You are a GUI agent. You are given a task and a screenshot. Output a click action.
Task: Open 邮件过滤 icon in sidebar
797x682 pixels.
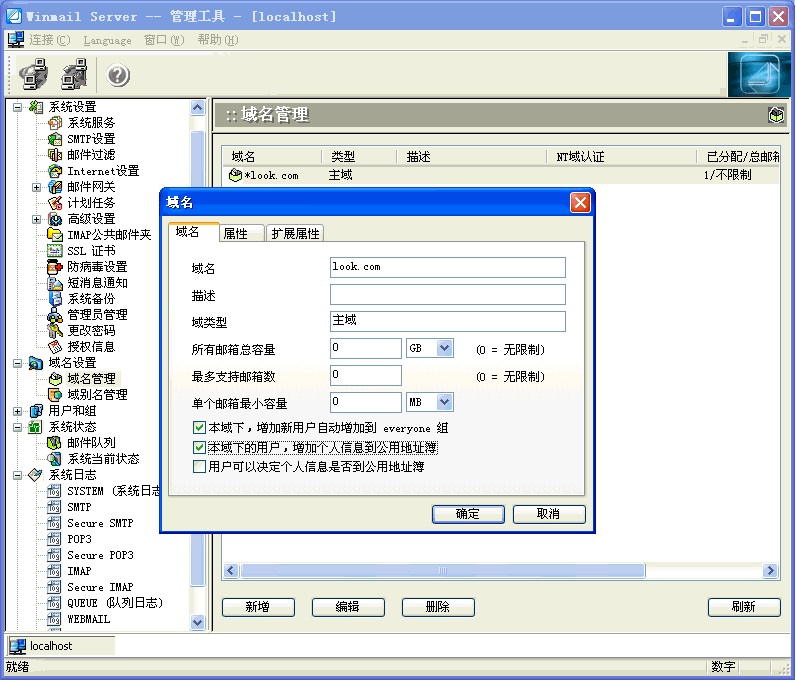tap(55, 154)
